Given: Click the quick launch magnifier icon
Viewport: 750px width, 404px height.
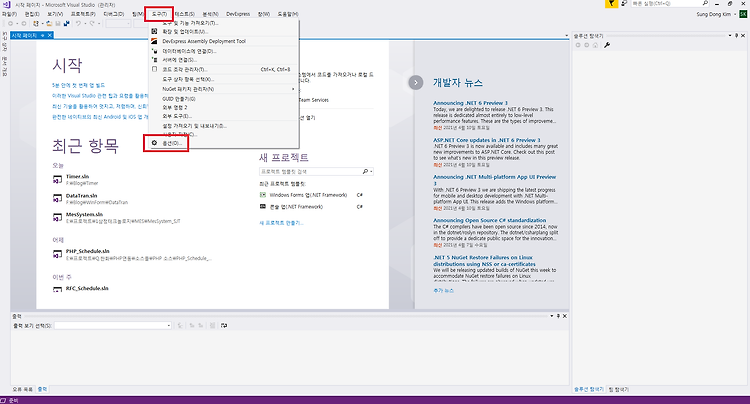Looking at the screenshot, I should tap(706, 3).
